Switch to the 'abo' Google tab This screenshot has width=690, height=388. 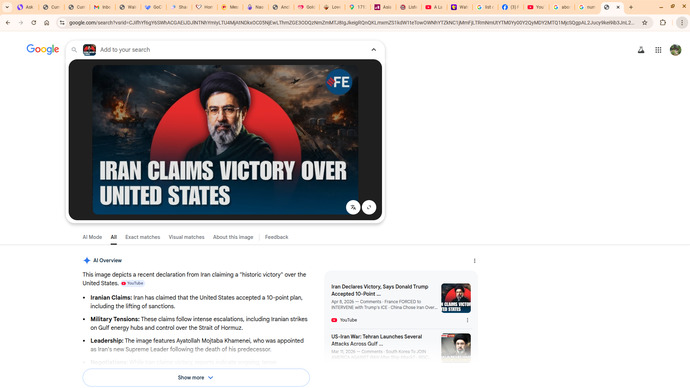click(x=562, y=7)
